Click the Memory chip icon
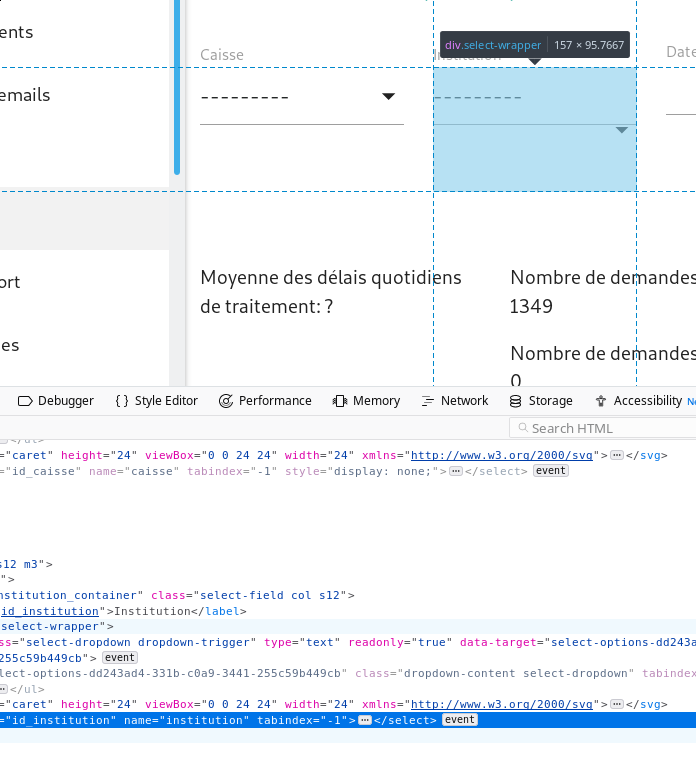Screen dimensions: 696x781 pyautogui.click(x=340, y=401)
